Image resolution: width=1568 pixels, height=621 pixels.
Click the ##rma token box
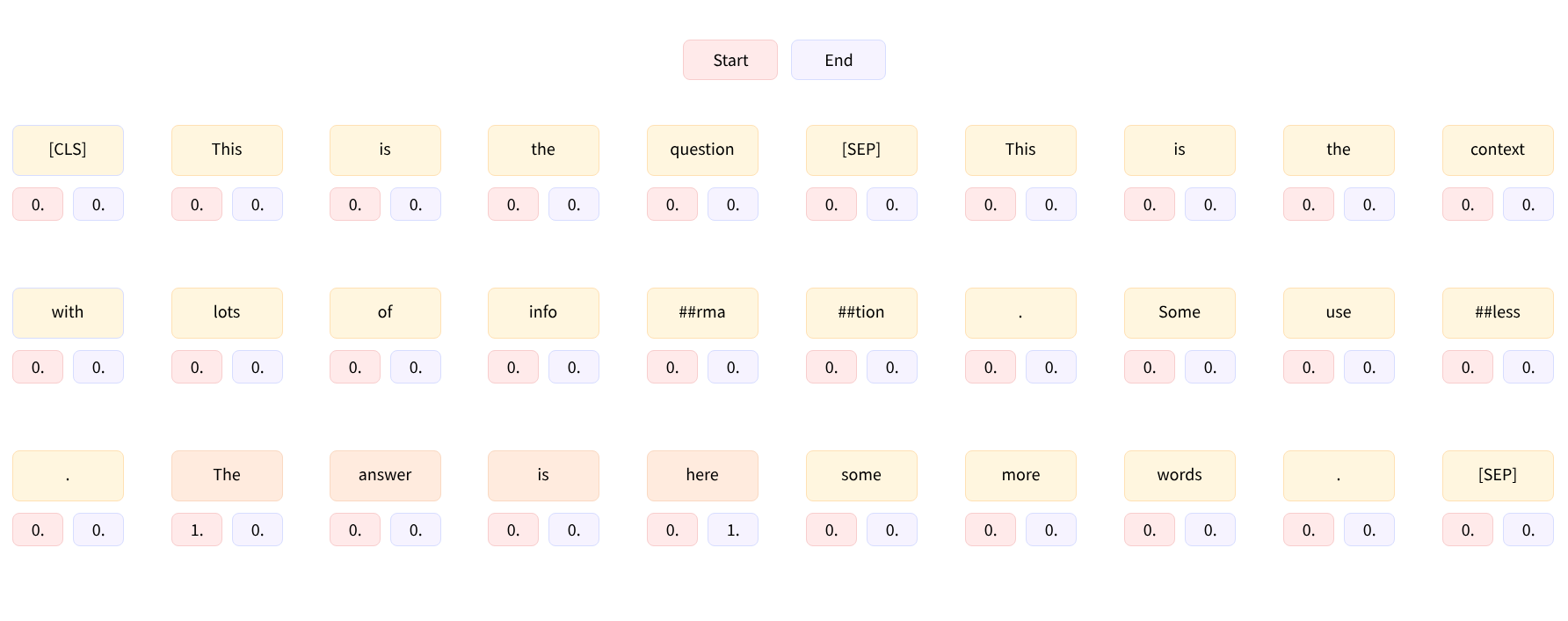702,313
